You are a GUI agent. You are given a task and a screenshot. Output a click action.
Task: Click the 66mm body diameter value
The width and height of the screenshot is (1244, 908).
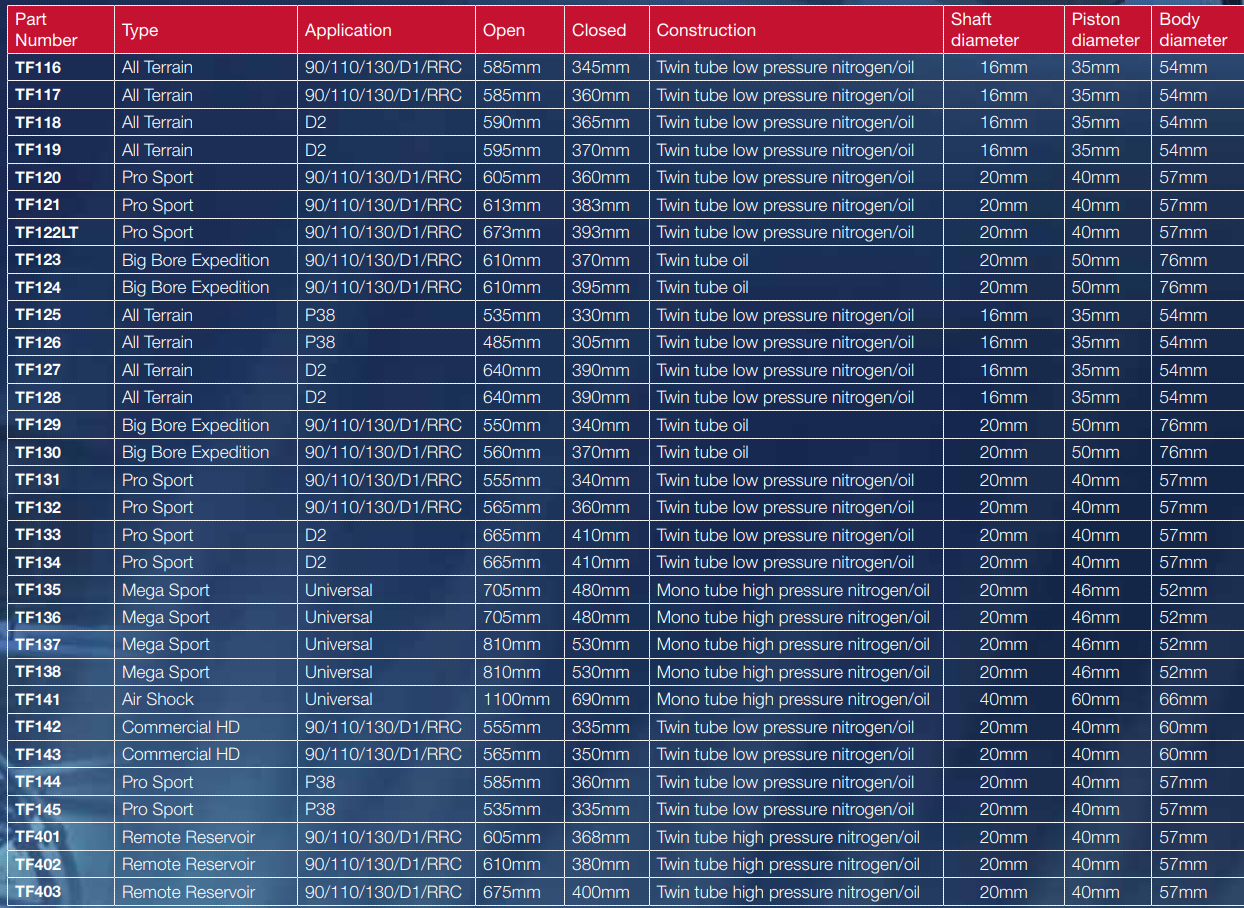[1183, 700]
